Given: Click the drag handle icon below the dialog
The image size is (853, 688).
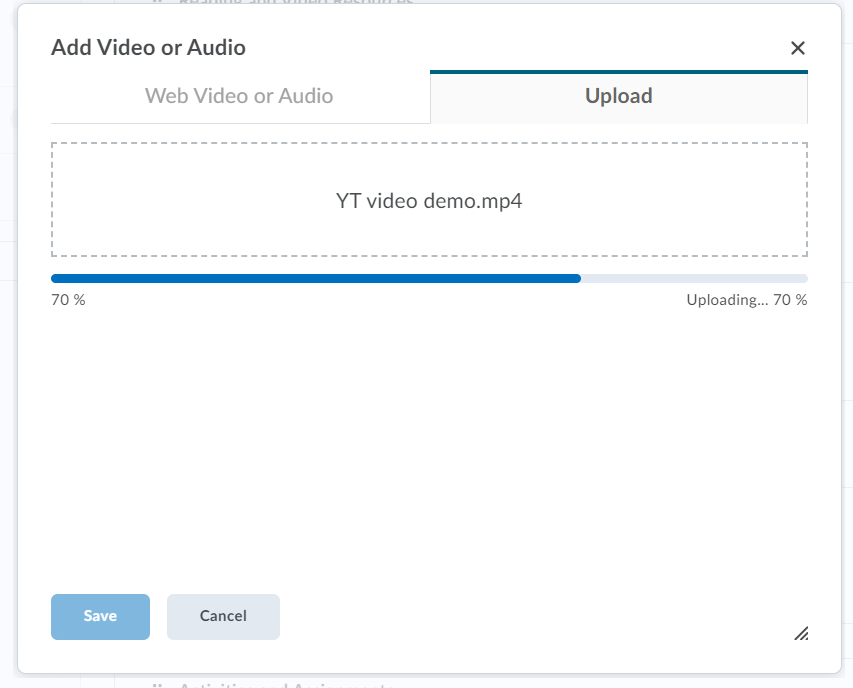Looking at the screenshot, I should 157,686.
